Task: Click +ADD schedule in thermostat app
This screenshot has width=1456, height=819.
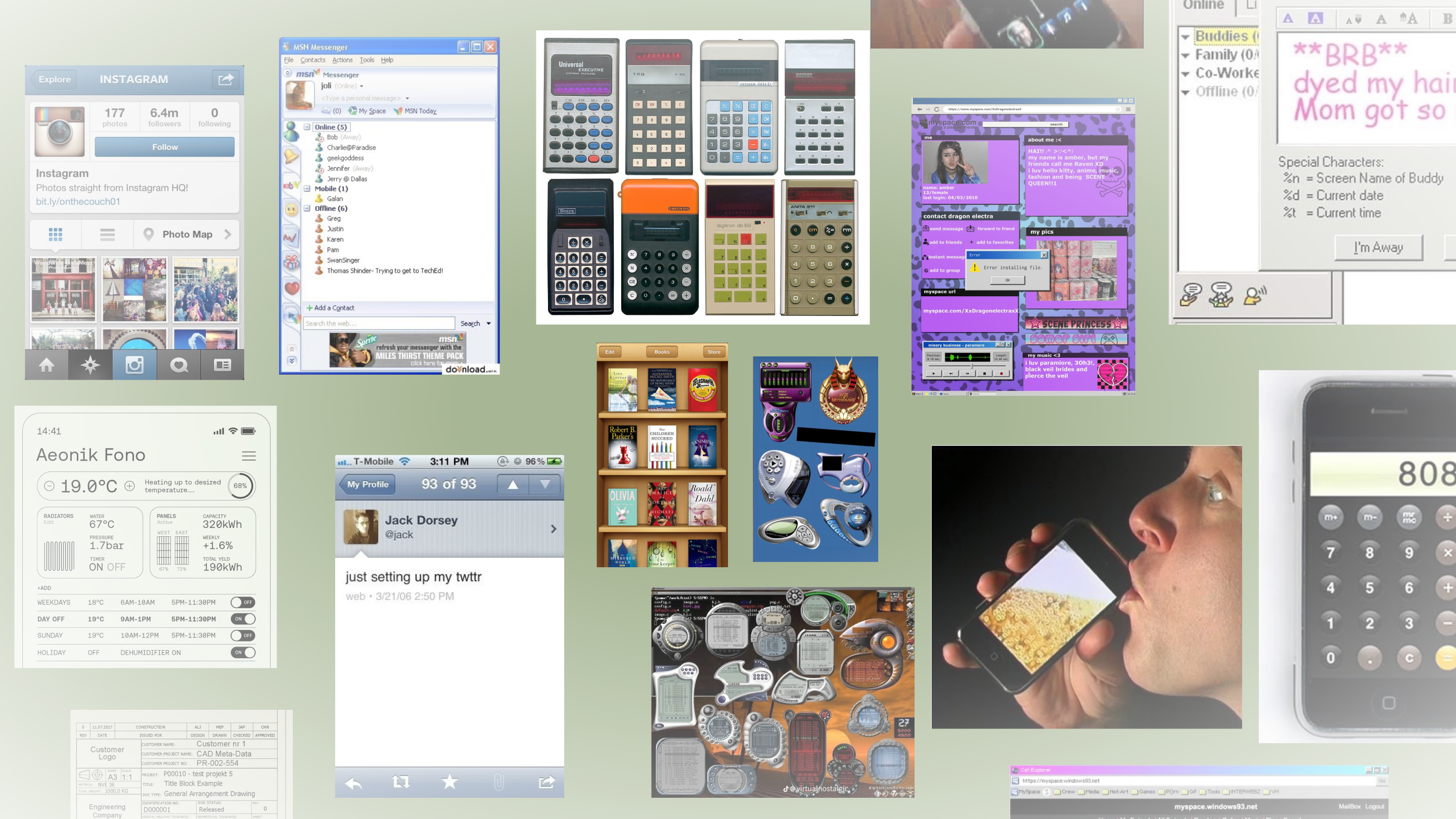Action: [44, 588]
